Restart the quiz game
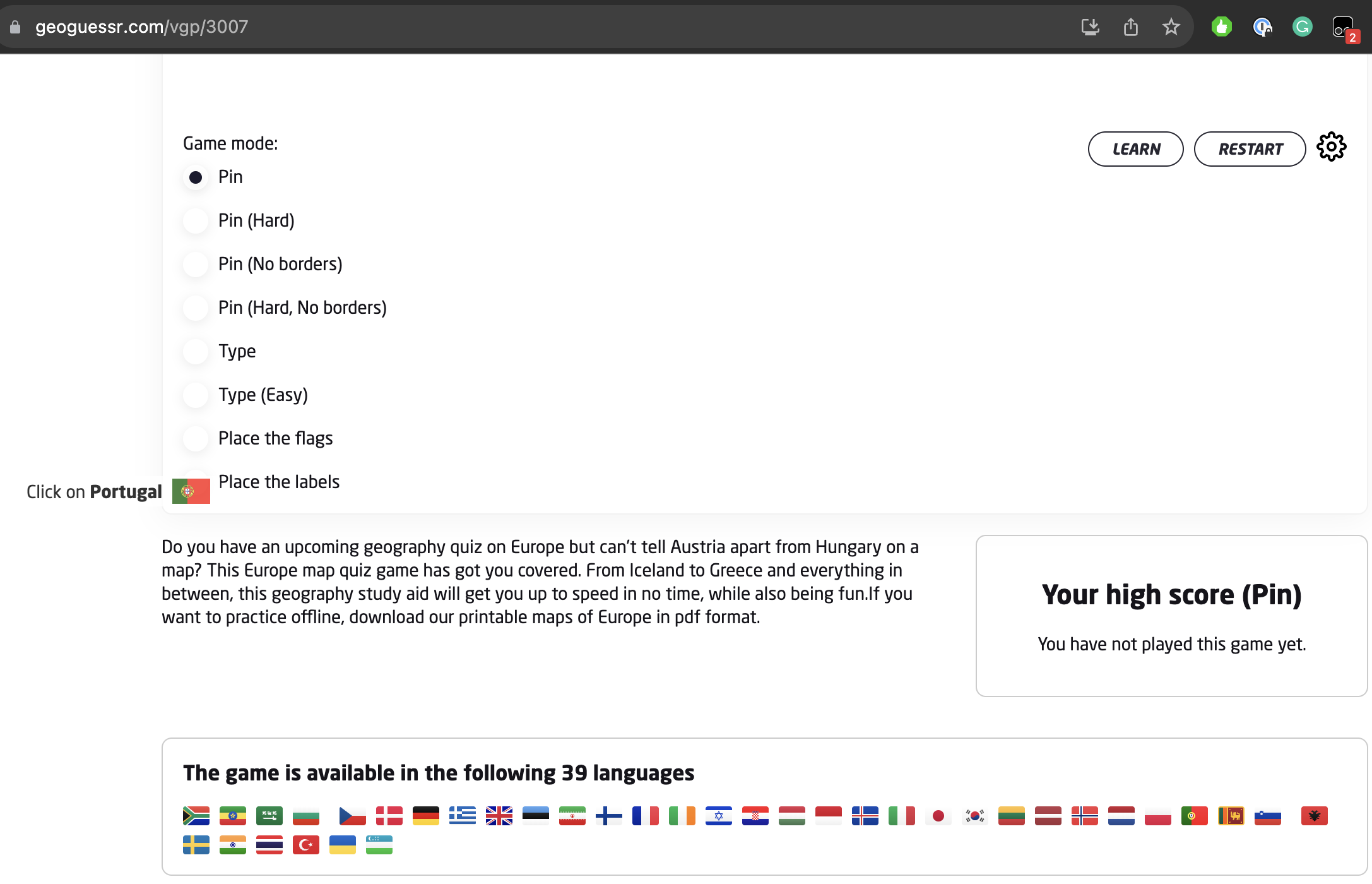Viewport: 1372px width, 884px height. (x=1250, y=149)
